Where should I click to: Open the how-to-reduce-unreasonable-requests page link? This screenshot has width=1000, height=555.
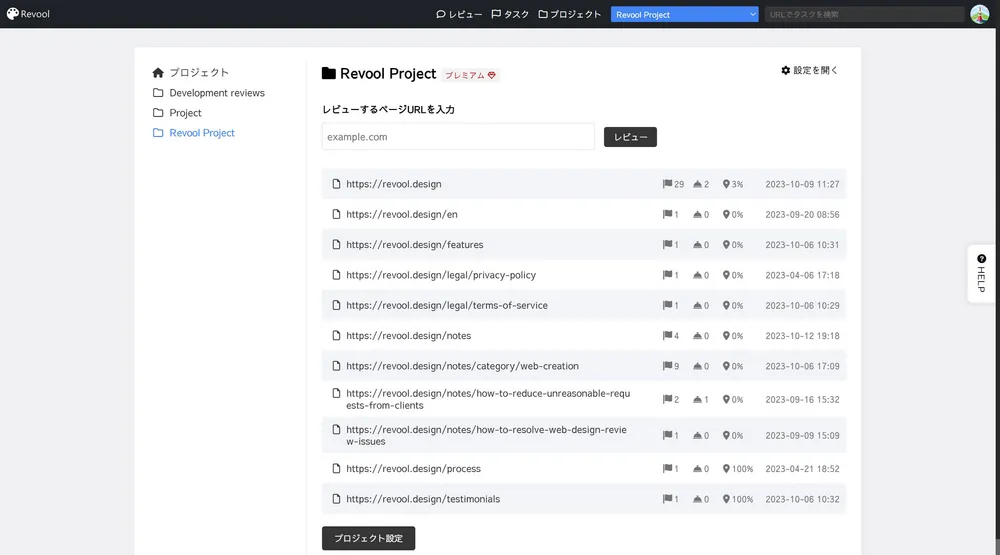tap(488, 399)
